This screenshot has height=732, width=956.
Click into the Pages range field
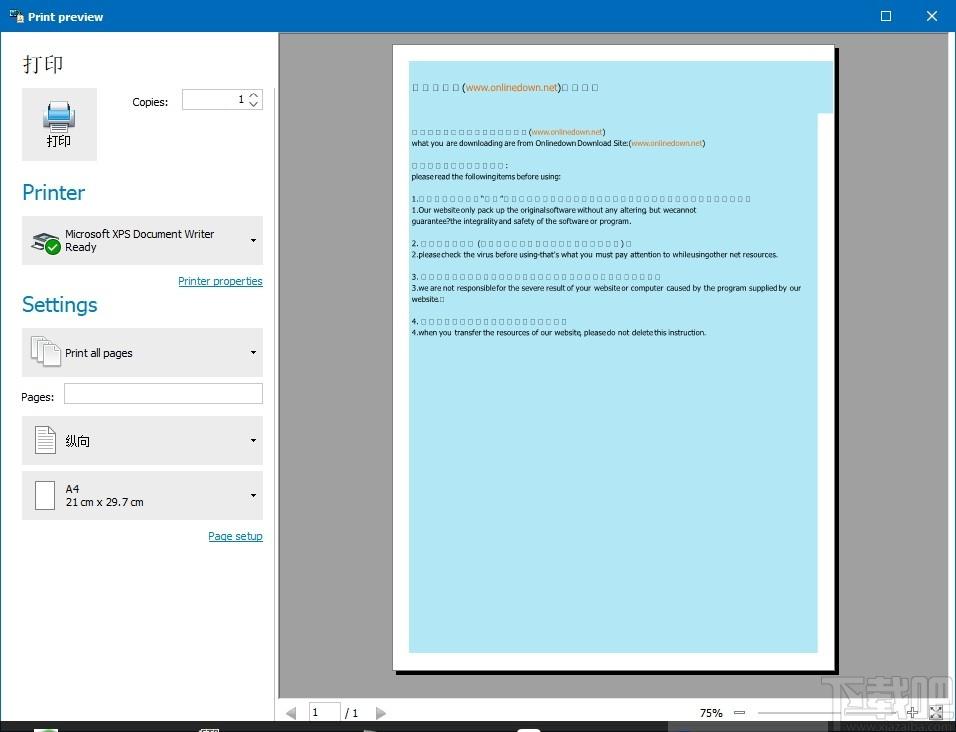click(163, 394)
